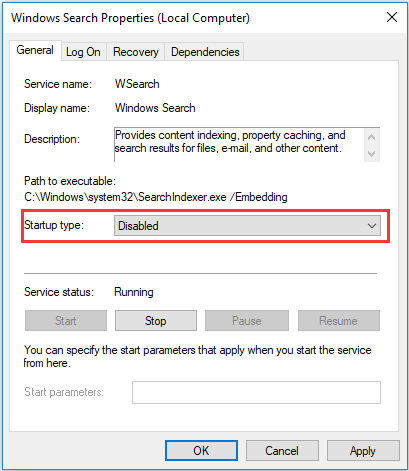Click the General tab
This screenshot has height=471, width=409.
coord(35,50)
